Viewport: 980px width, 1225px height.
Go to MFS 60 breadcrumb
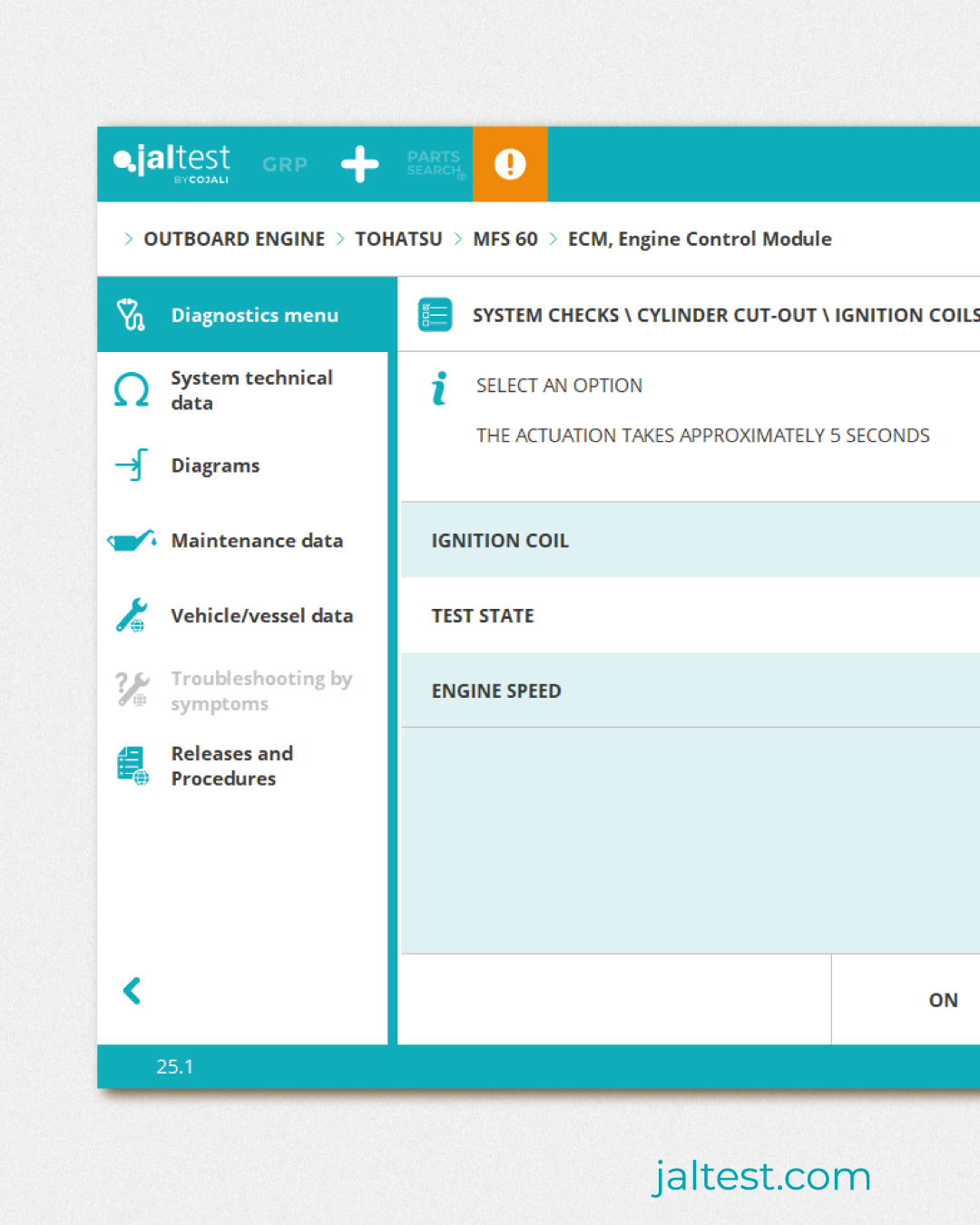pos(505,239)
